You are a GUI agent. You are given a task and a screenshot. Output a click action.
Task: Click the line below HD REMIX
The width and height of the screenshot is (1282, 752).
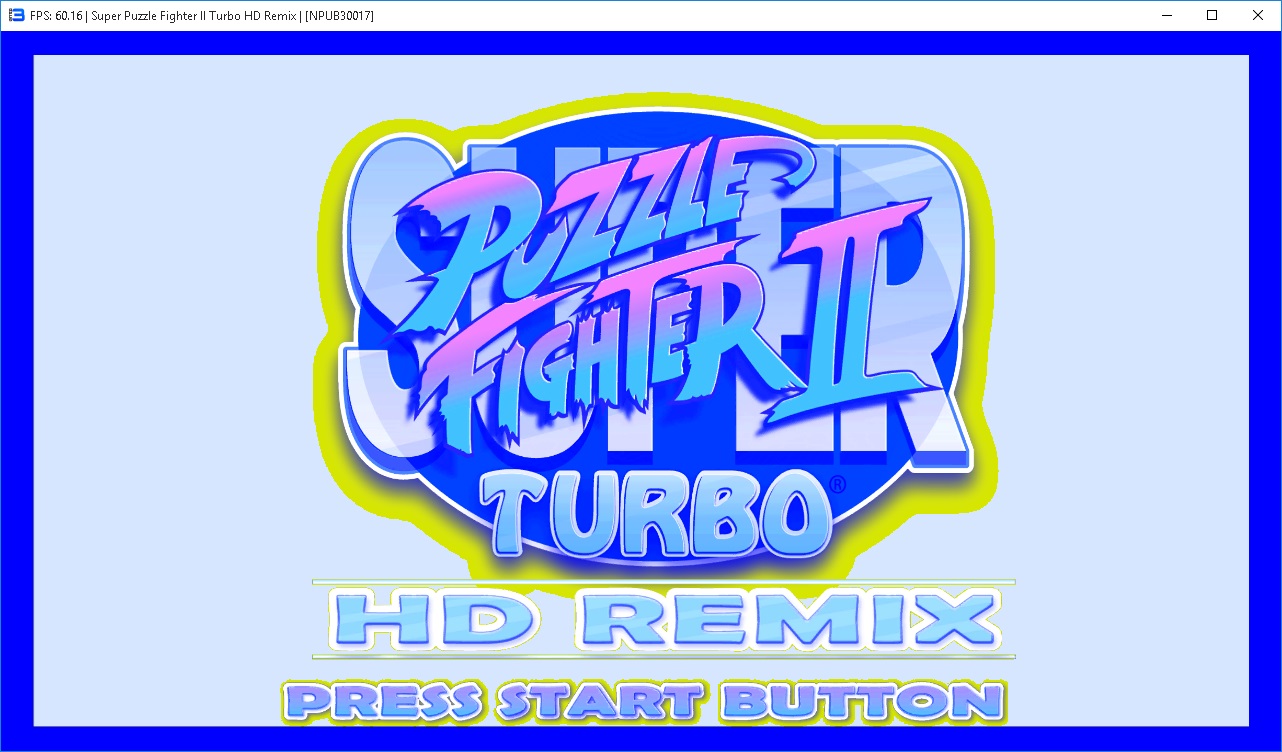(663, 657)
